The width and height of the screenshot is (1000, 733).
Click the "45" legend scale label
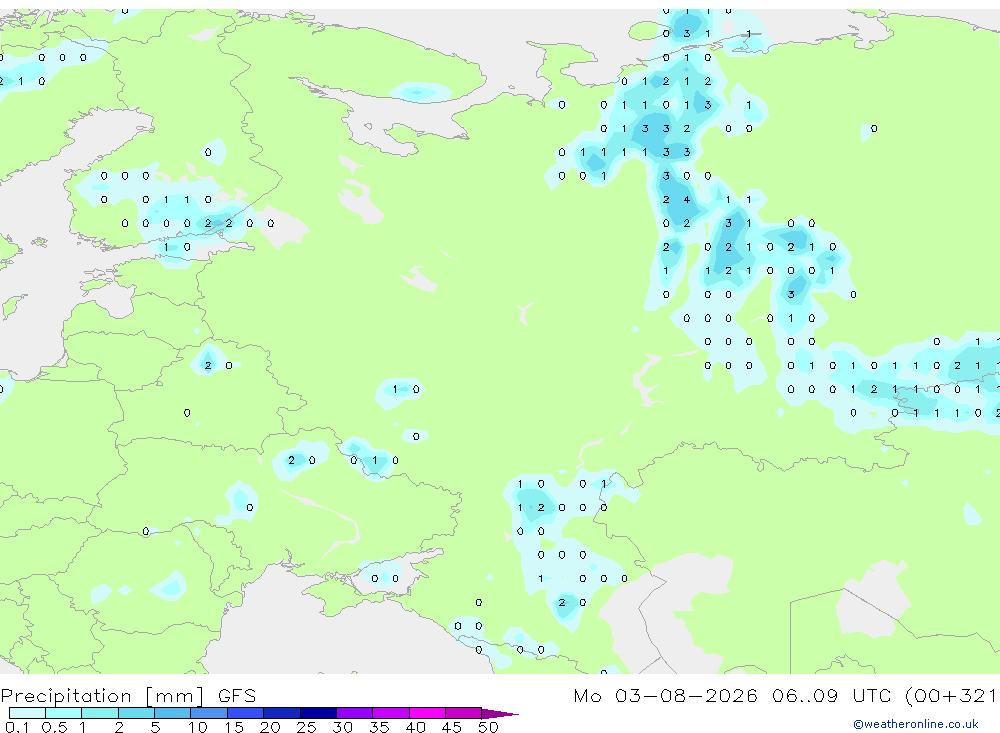452,727
